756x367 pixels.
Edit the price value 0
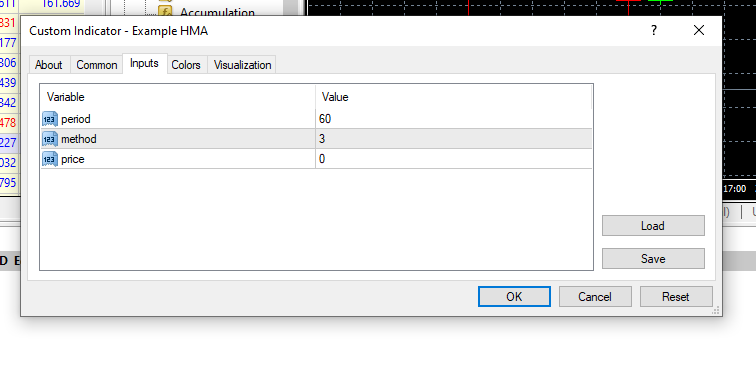click(x=454, y=159)
